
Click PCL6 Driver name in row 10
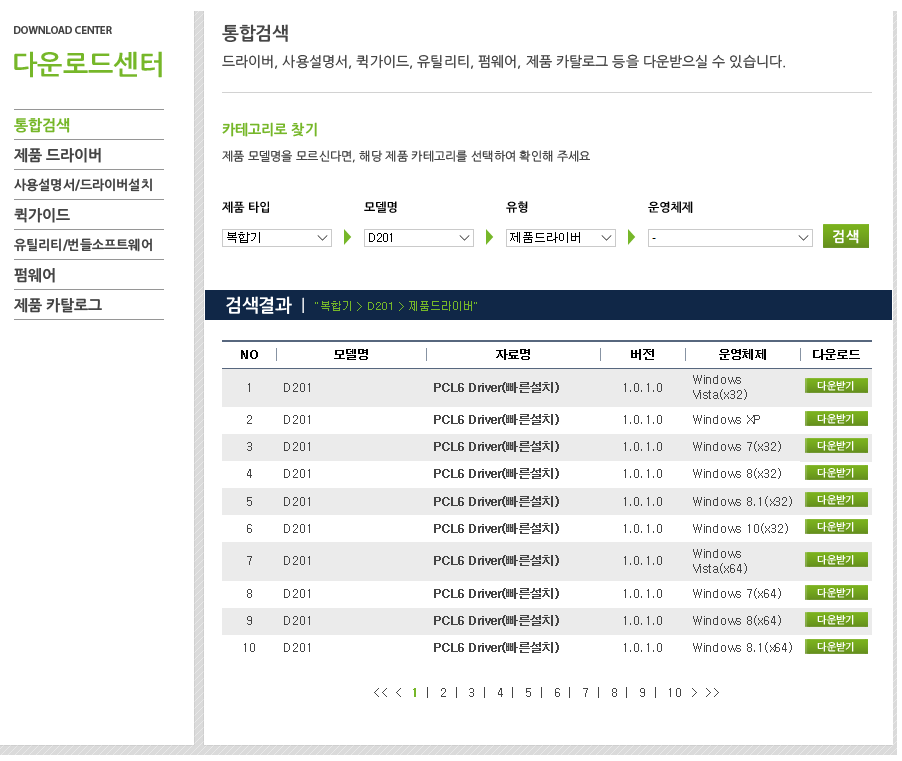point(496,648)
